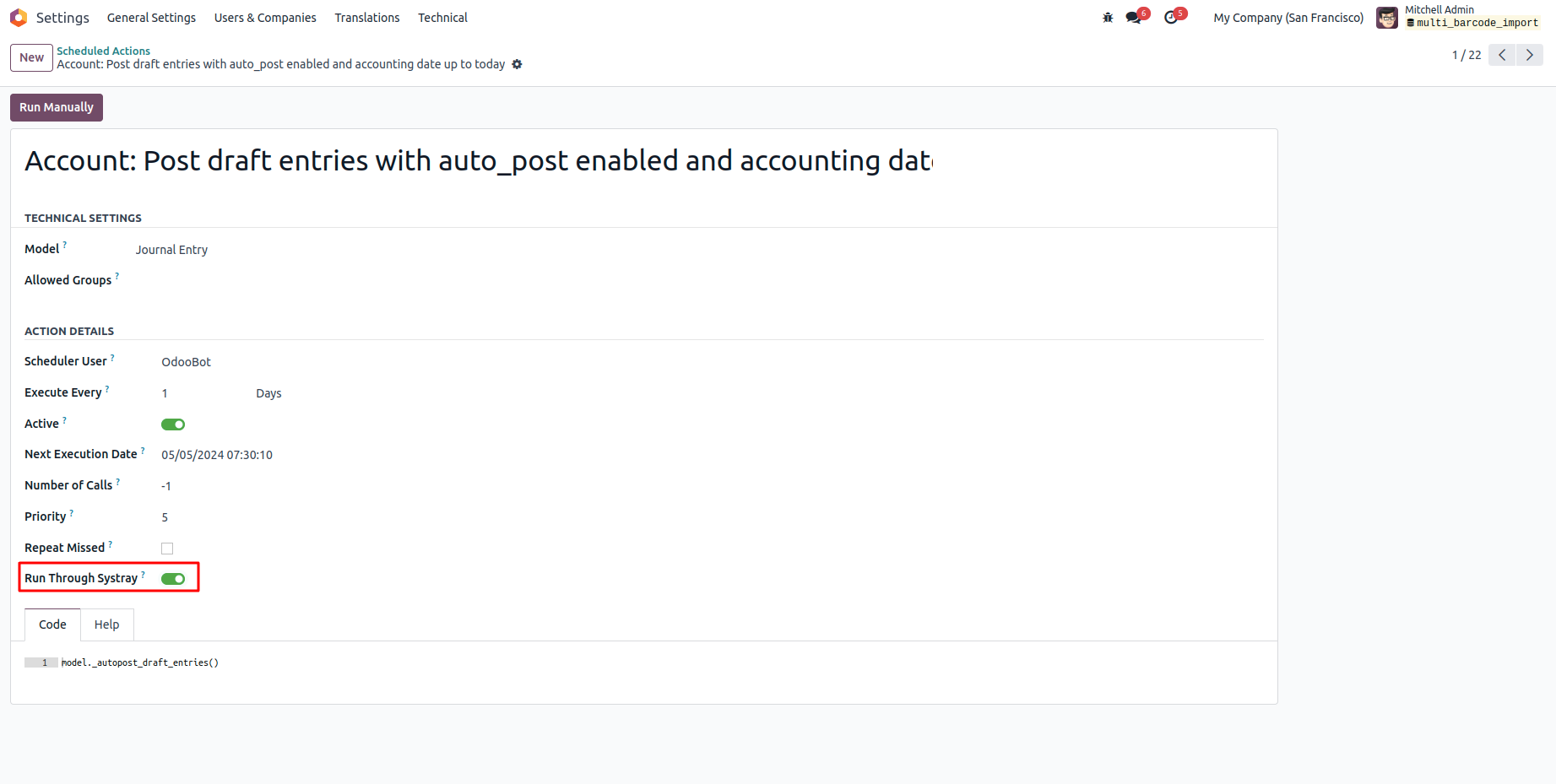The width and height of the screenshot is (1556, 784).
Task: Toggle the Run Through Systray switch
Action: pos(173,579)
